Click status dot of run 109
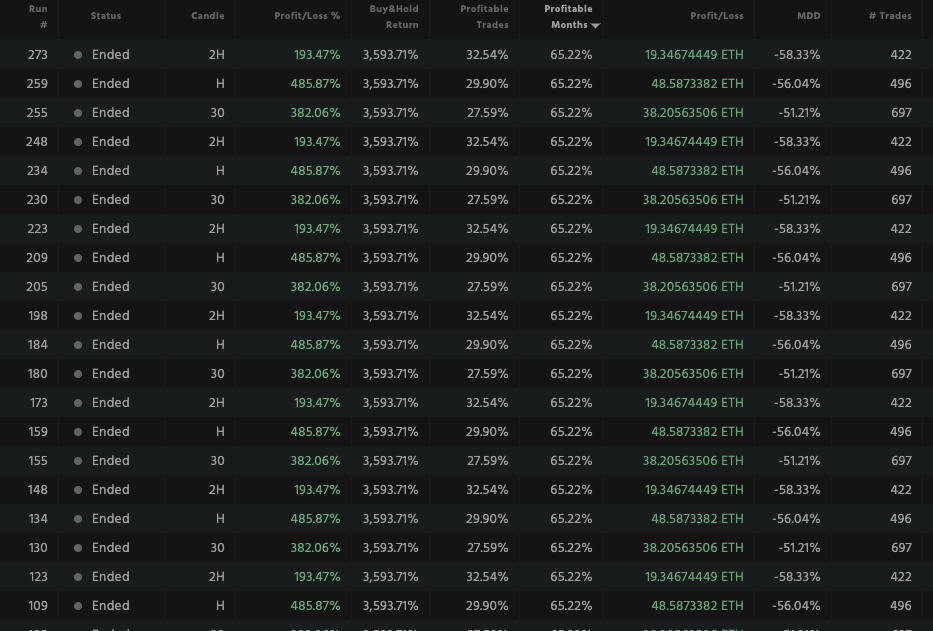The width and height of the screenshot is (933, 631). (x=78, y=606)
